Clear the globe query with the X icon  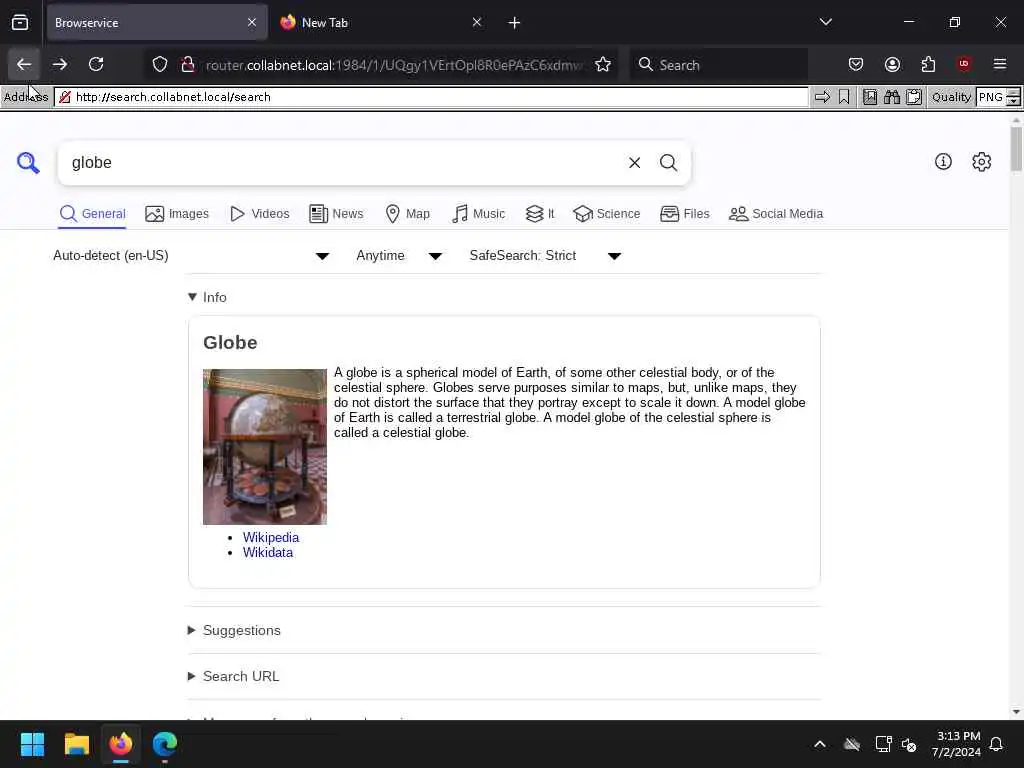click(634, 163)
